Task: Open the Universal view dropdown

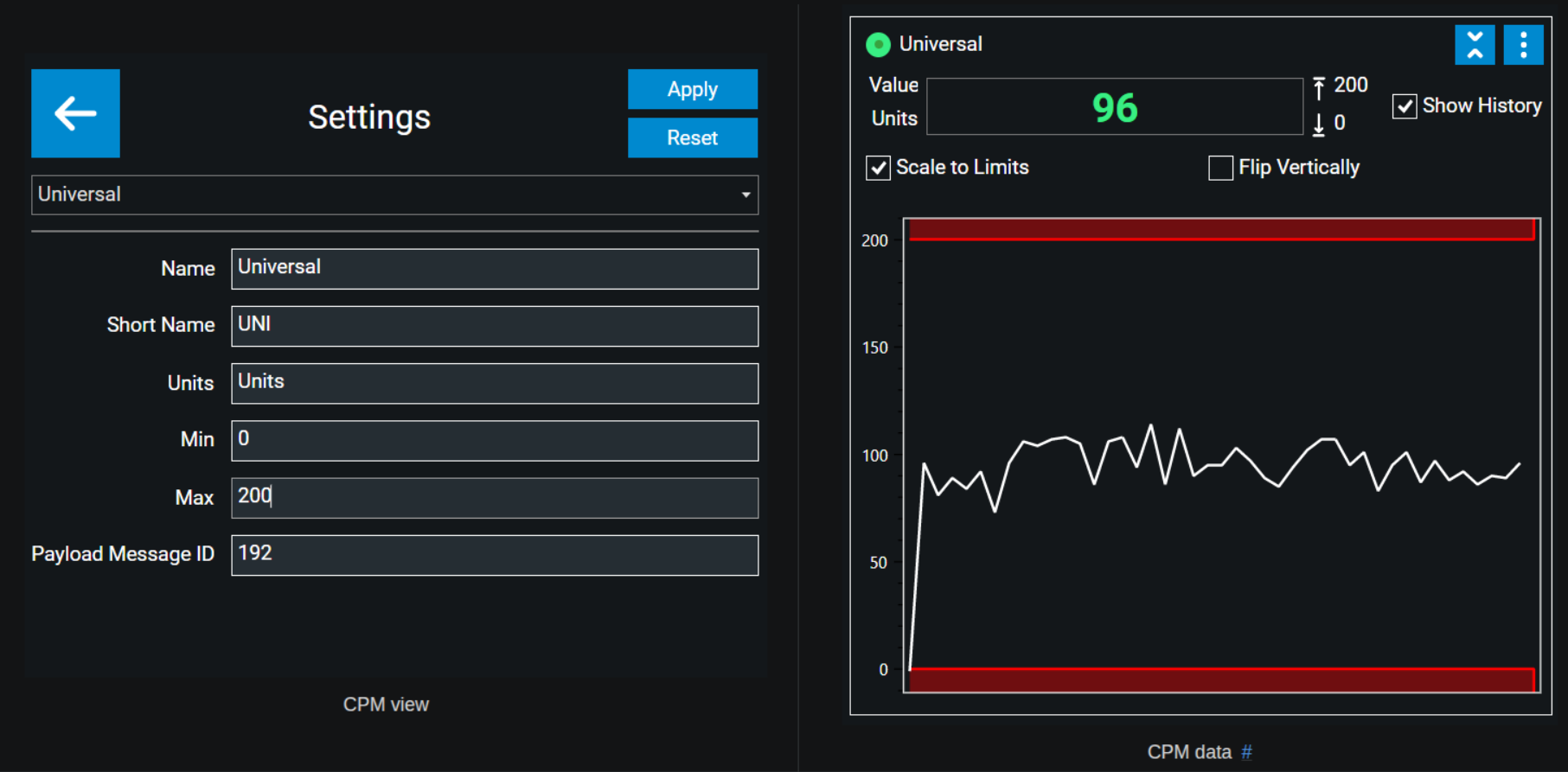Action: tap(395, 195)
